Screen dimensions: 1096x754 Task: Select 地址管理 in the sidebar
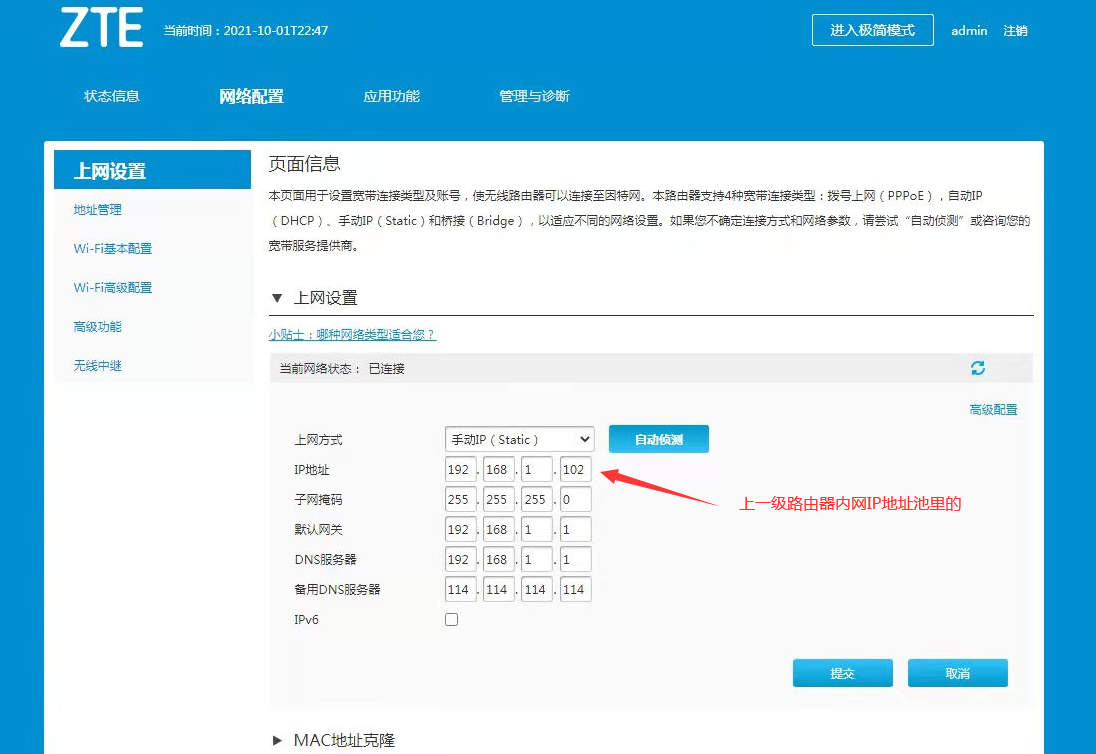pos(98,210)
